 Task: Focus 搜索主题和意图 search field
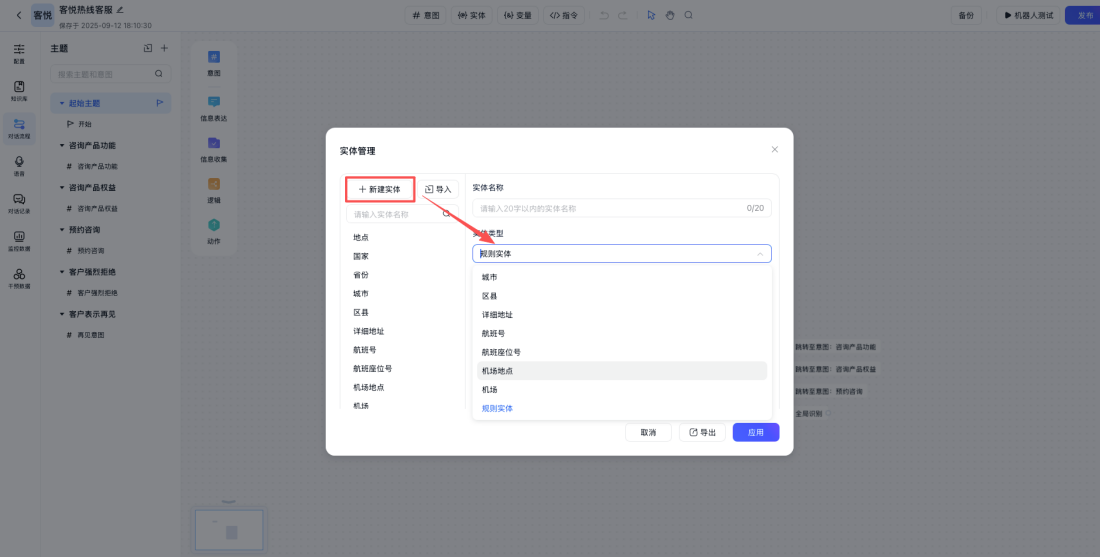point(111,74)
